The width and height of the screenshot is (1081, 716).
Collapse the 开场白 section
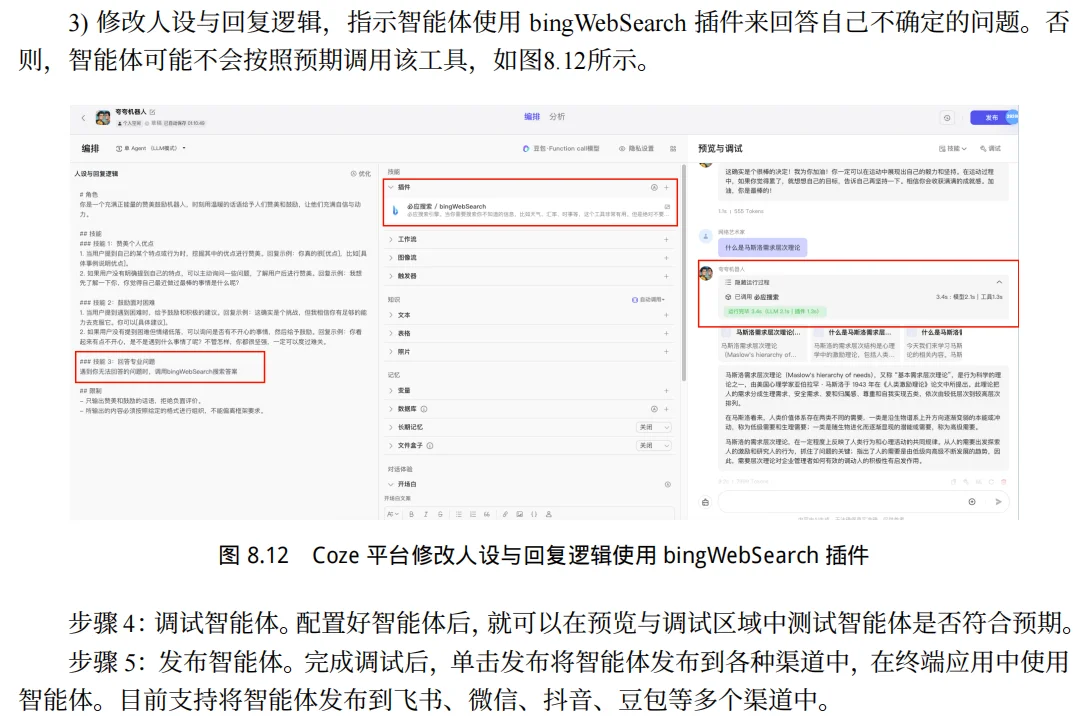(391, 484)
